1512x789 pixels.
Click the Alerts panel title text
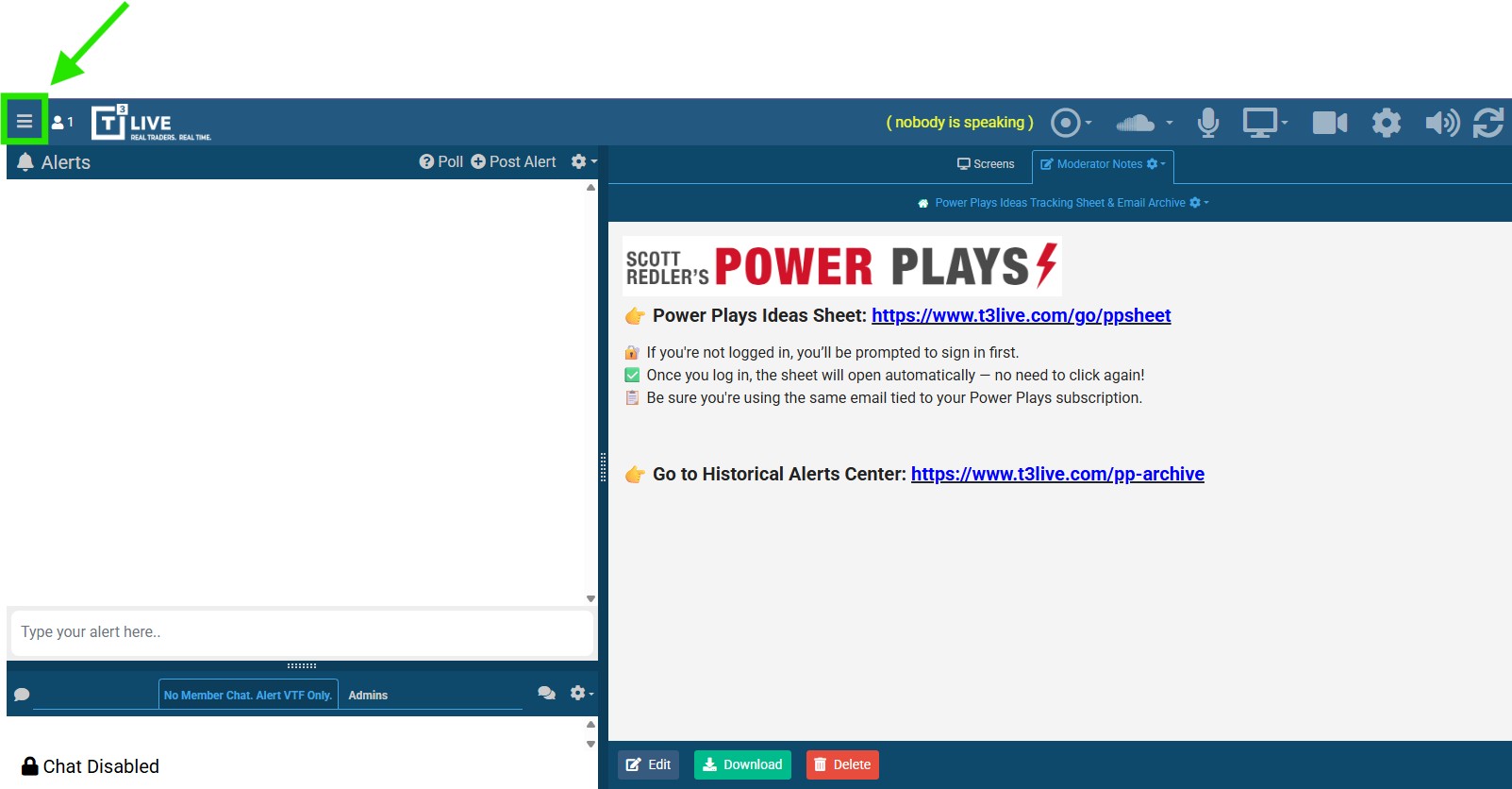tap(66, 162)
